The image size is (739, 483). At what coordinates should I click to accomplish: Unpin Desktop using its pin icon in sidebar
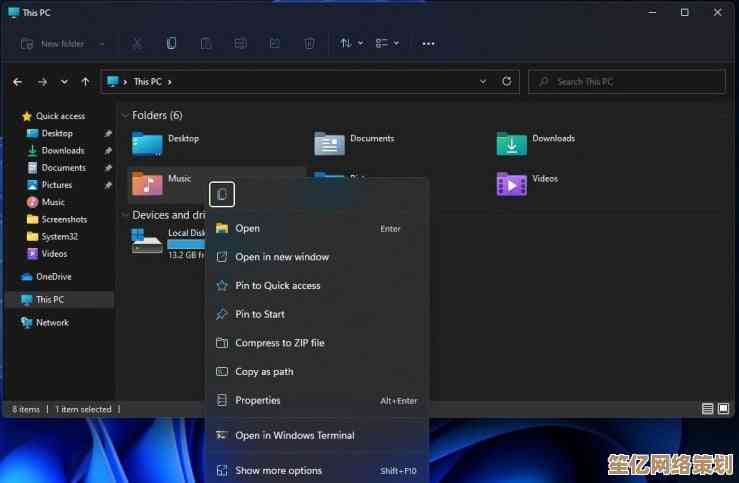108,133
